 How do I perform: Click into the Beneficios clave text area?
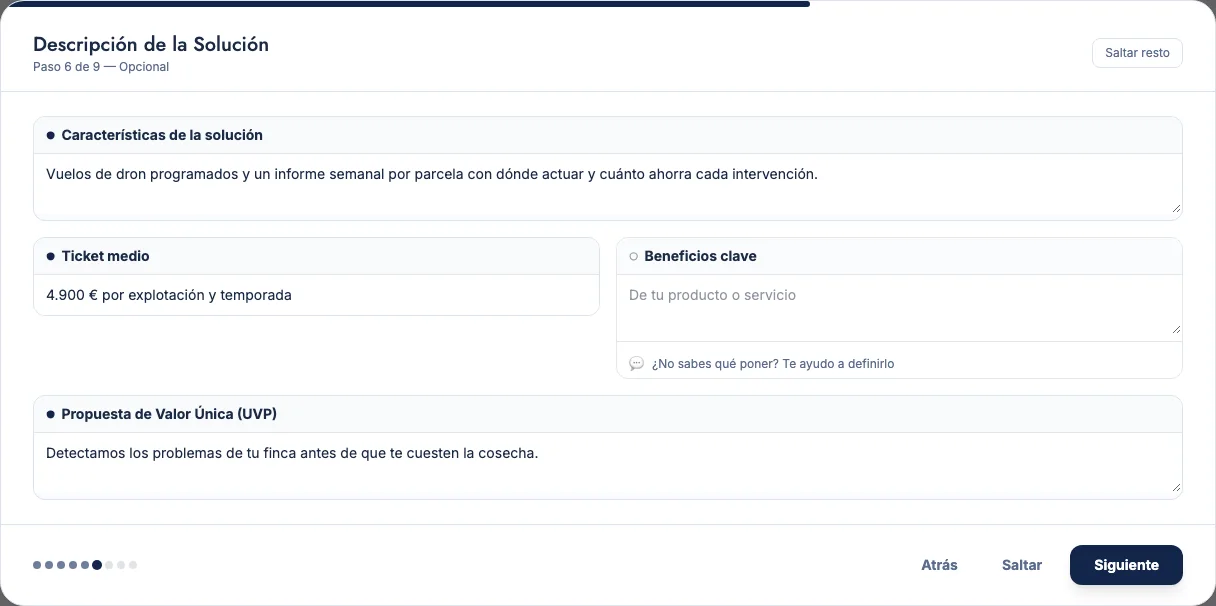[899, 308]
